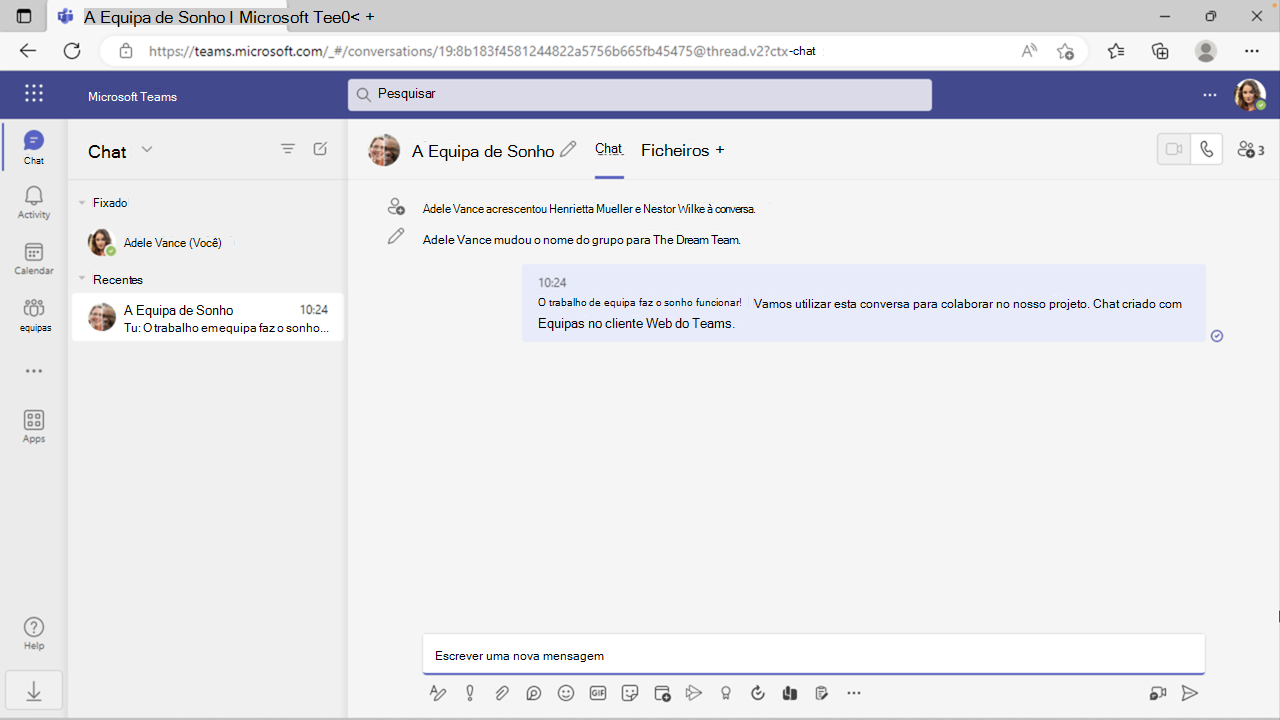
Task: Open the browser Favorites list icon
Action: [1116, 51]
